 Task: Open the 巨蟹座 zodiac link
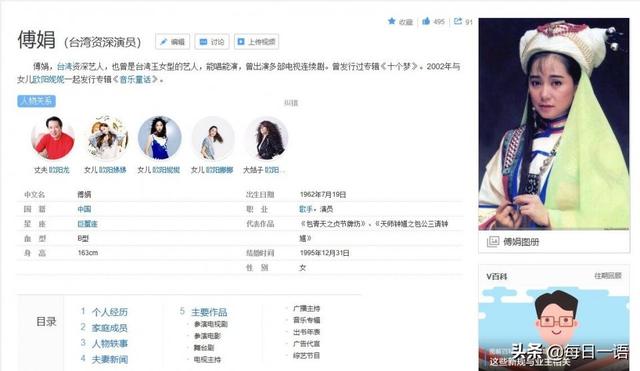coord(87,224)
